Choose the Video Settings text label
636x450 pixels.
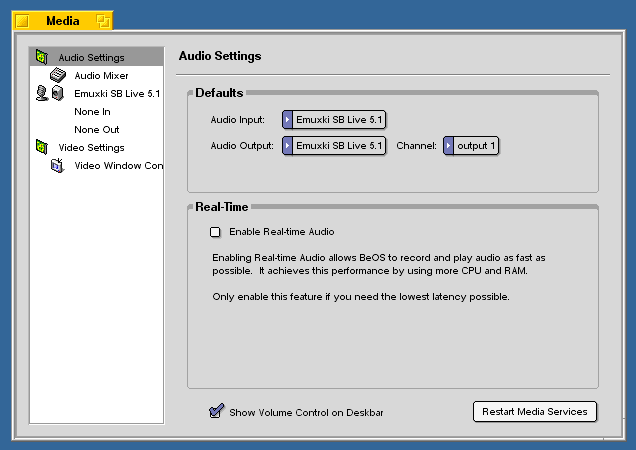91,148
